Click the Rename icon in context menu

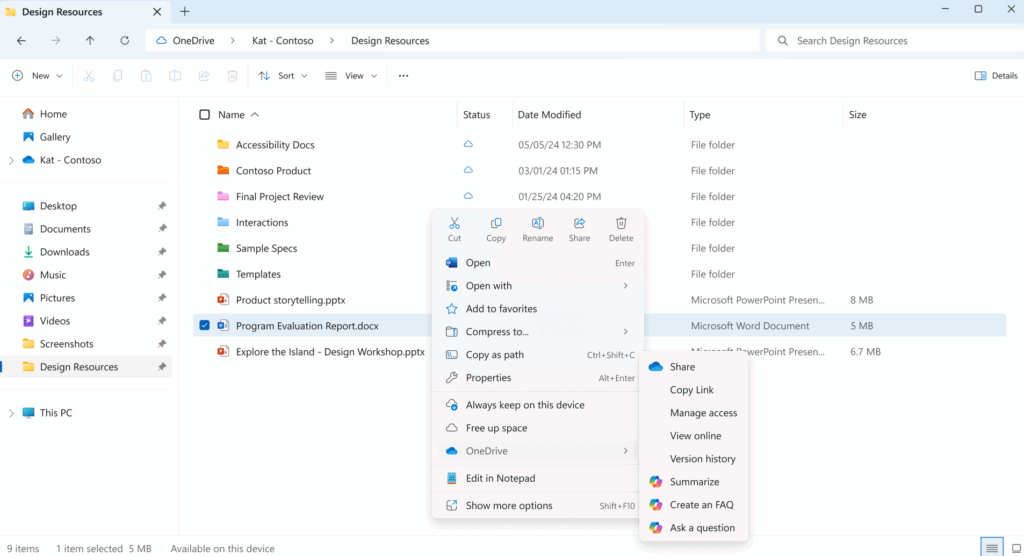point(537,224)
